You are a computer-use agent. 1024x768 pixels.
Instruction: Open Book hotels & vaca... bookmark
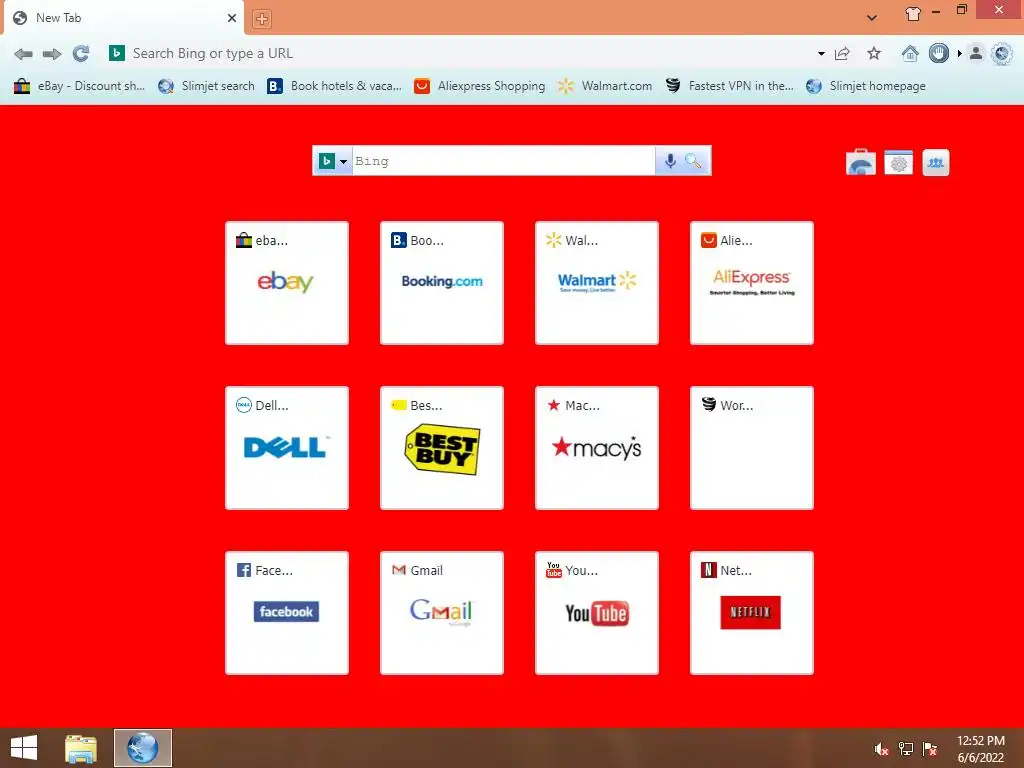click(x=334, y=86)
